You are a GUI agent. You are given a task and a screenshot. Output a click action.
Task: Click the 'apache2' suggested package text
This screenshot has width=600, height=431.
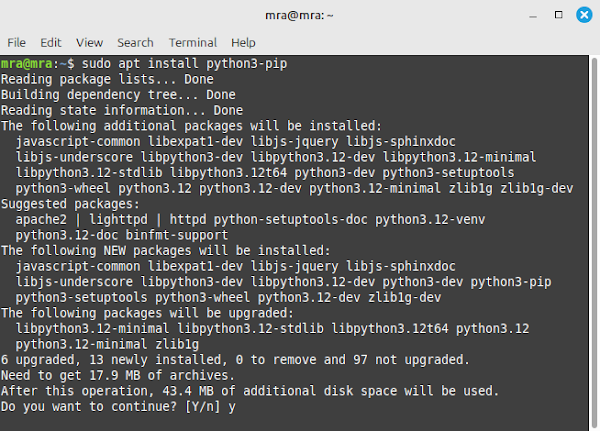pos(41,220)
